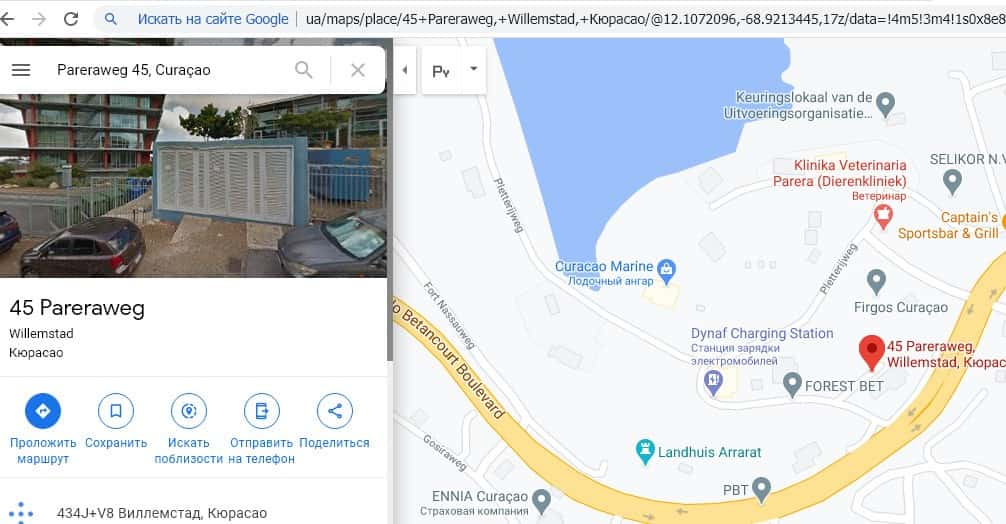Open Landhuis Arrarat on the map
Viewport: 1006px width, 524px height.
(644, 452)
